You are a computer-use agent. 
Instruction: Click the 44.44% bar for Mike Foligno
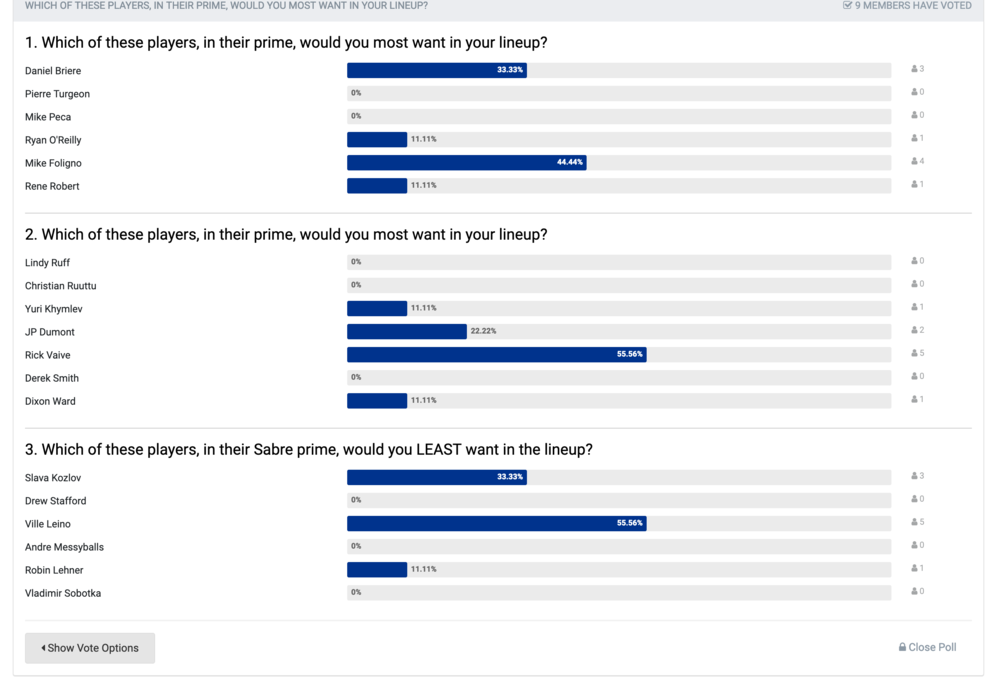click(467, 163)
